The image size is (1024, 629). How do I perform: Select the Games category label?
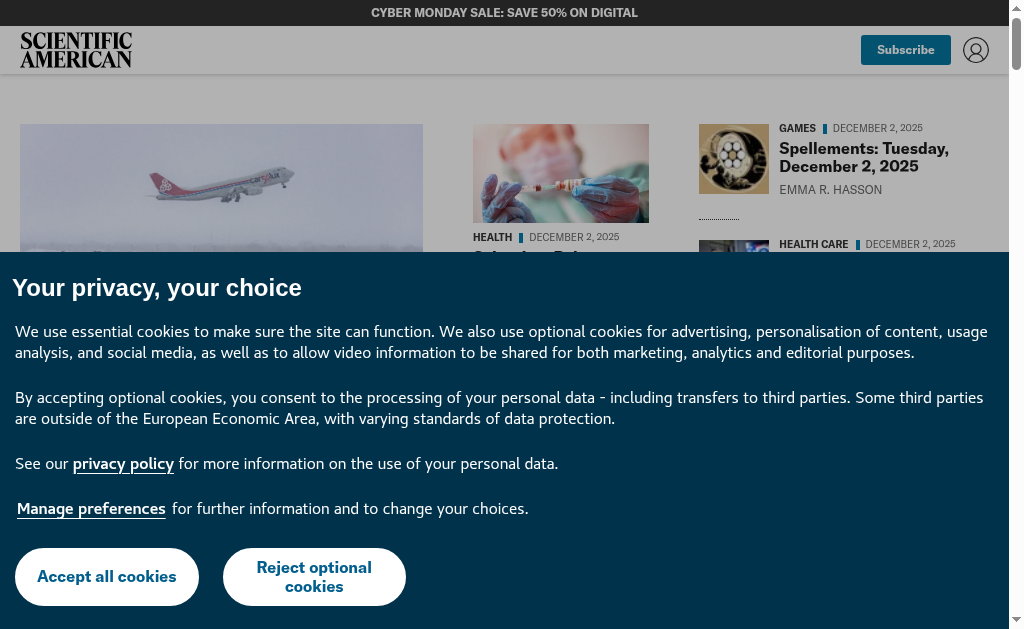797,129
